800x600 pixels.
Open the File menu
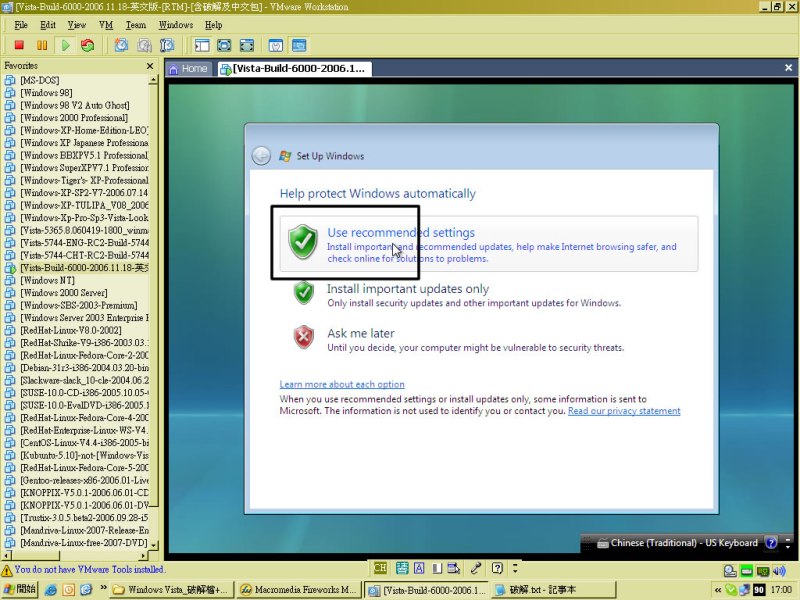21,25
